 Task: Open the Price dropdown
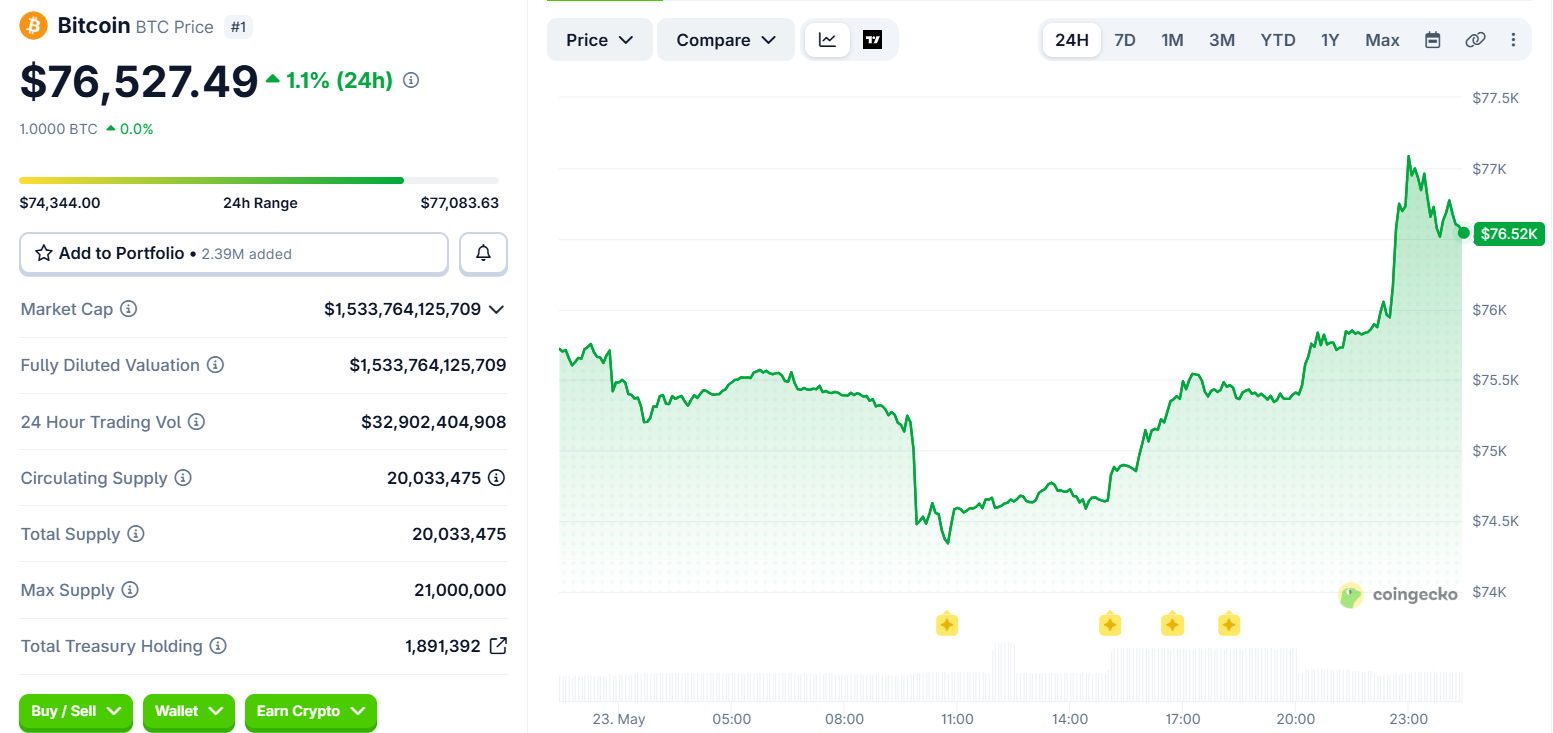tap(599, 40)
